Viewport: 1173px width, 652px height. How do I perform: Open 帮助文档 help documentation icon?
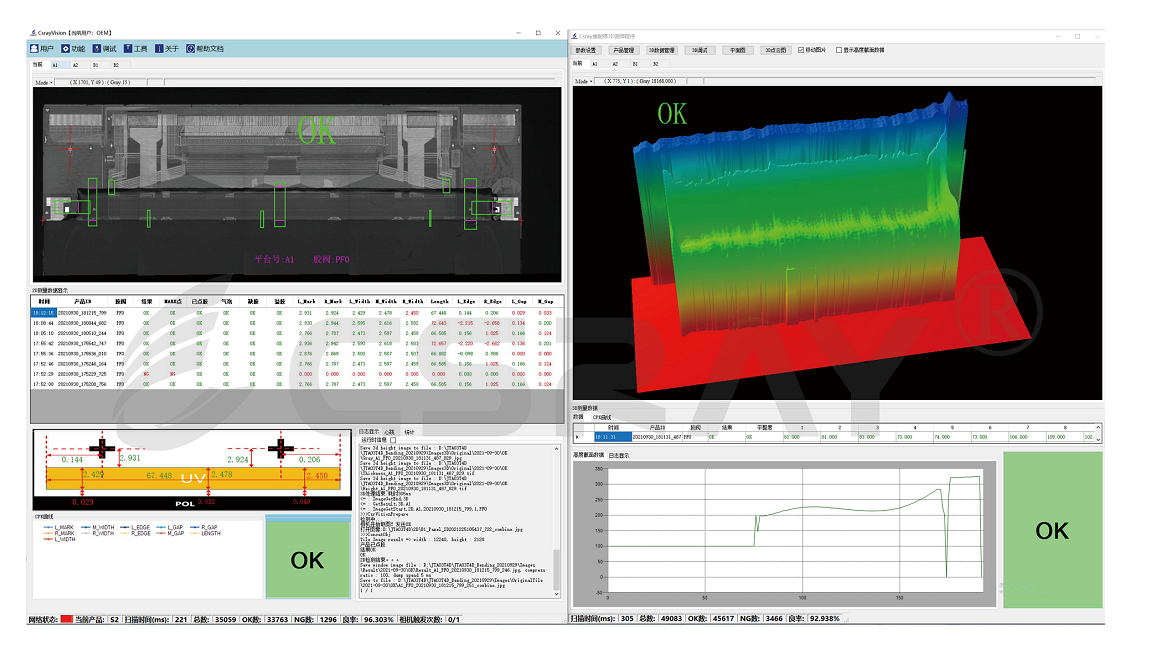click(191, 48)
